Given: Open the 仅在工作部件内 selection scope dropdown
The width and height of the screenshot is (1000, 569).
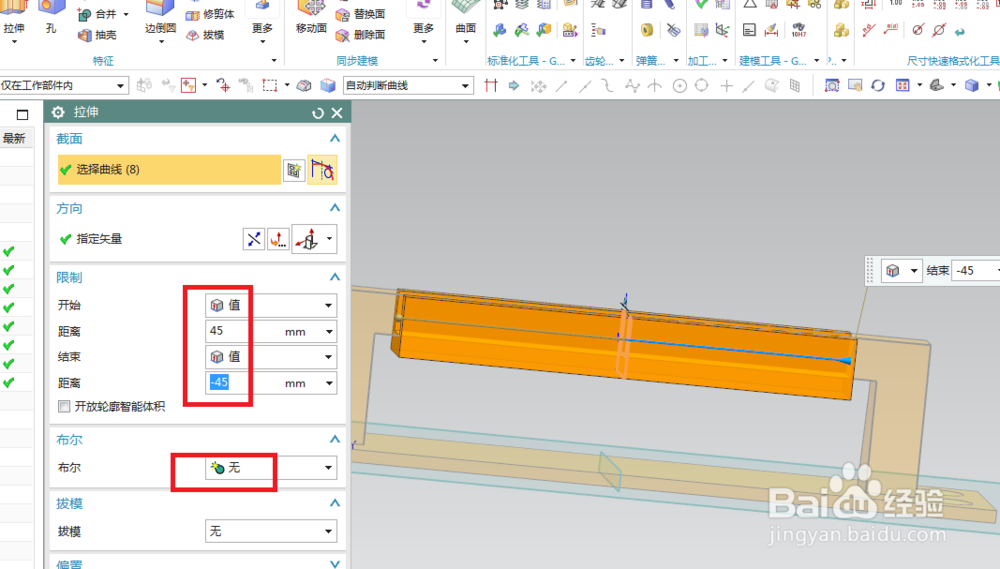Looking at the screenshot, I should coord(64,85).
